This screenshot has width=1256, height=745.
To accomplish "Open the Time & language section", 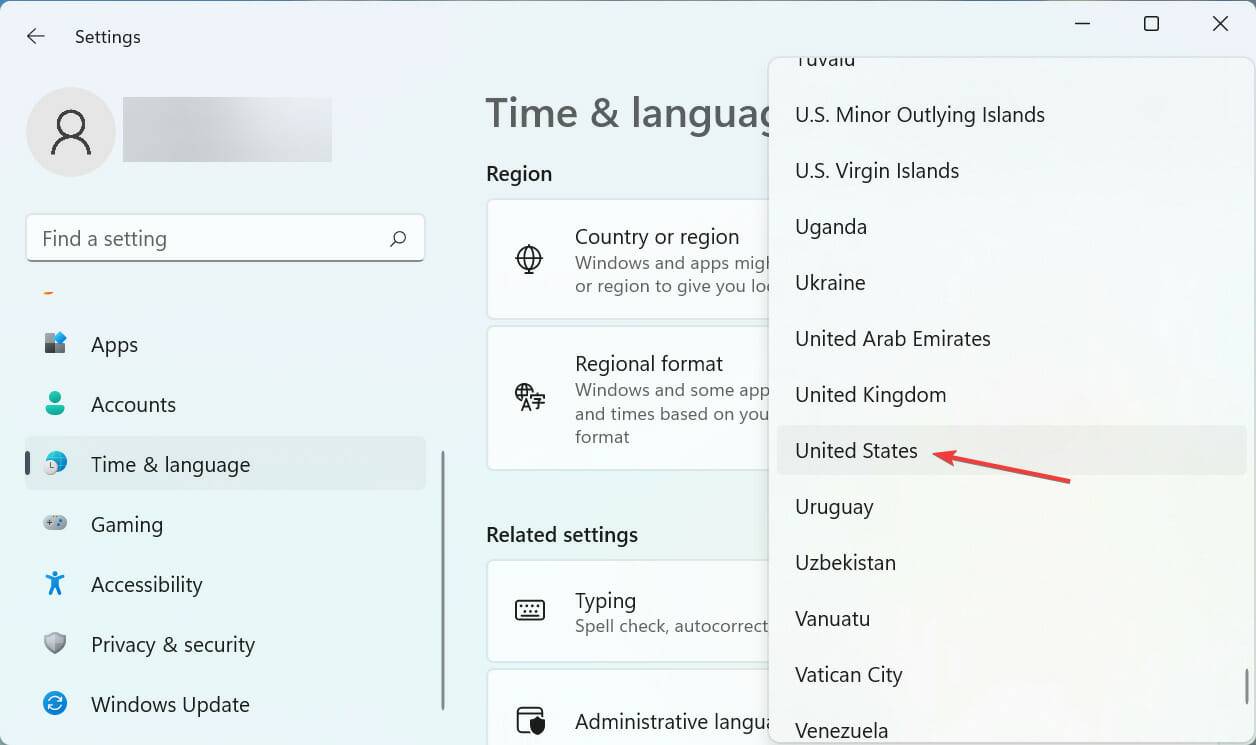I will [170, 464].
